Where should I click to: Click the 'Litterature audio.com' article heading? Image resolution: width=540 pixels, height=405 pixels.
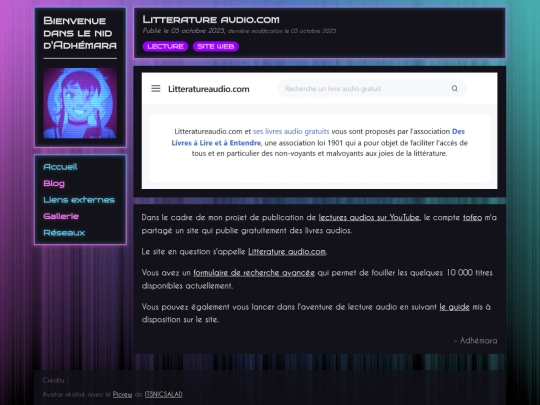point(211,20)
